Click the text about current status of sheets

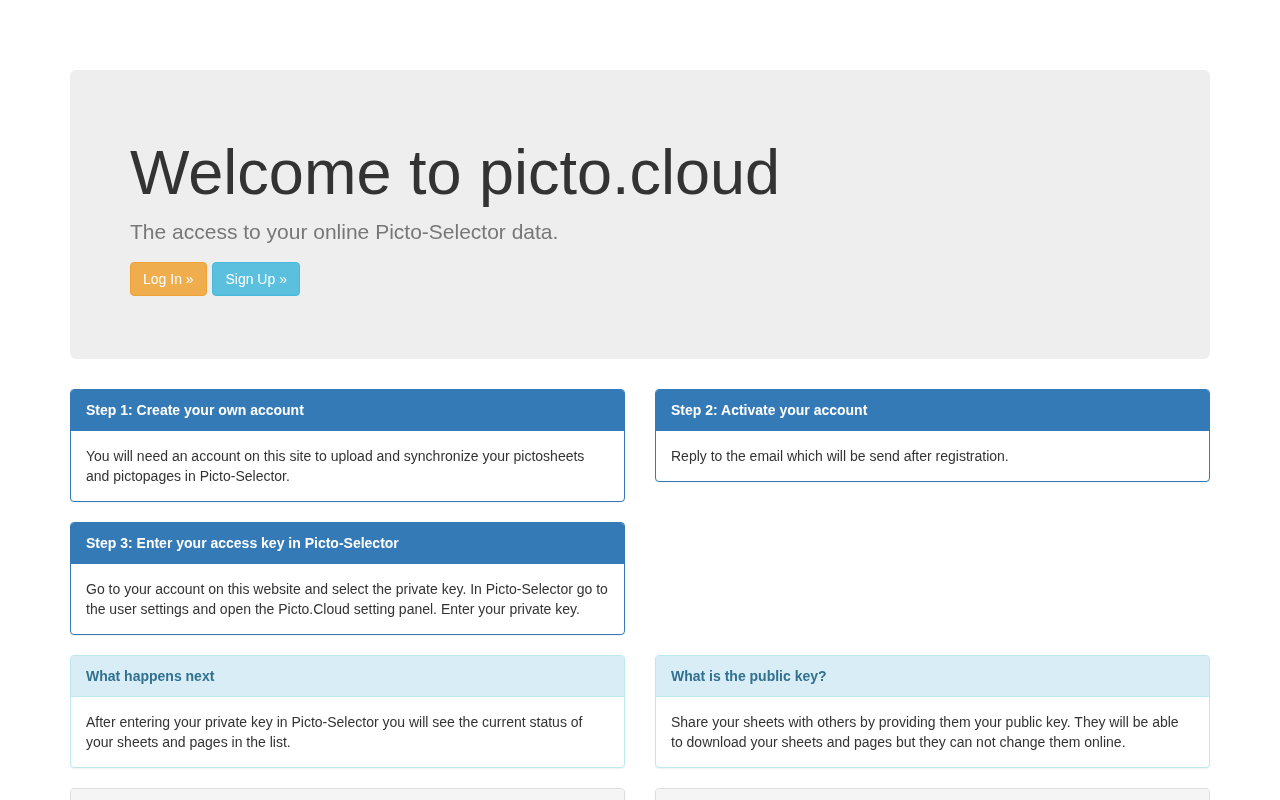coord(334,732)
